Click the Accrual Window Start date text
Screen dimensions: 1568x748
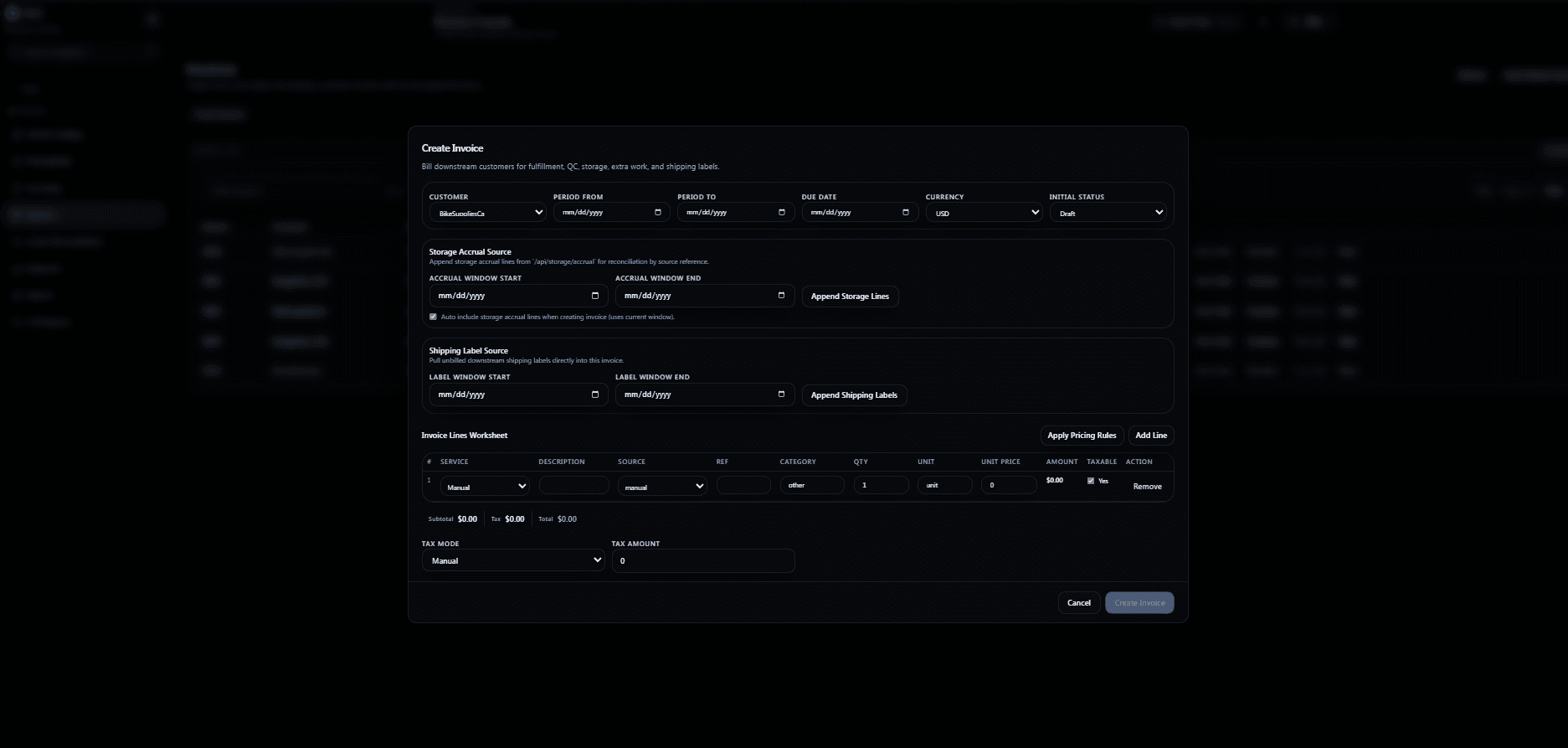(461, 296)
